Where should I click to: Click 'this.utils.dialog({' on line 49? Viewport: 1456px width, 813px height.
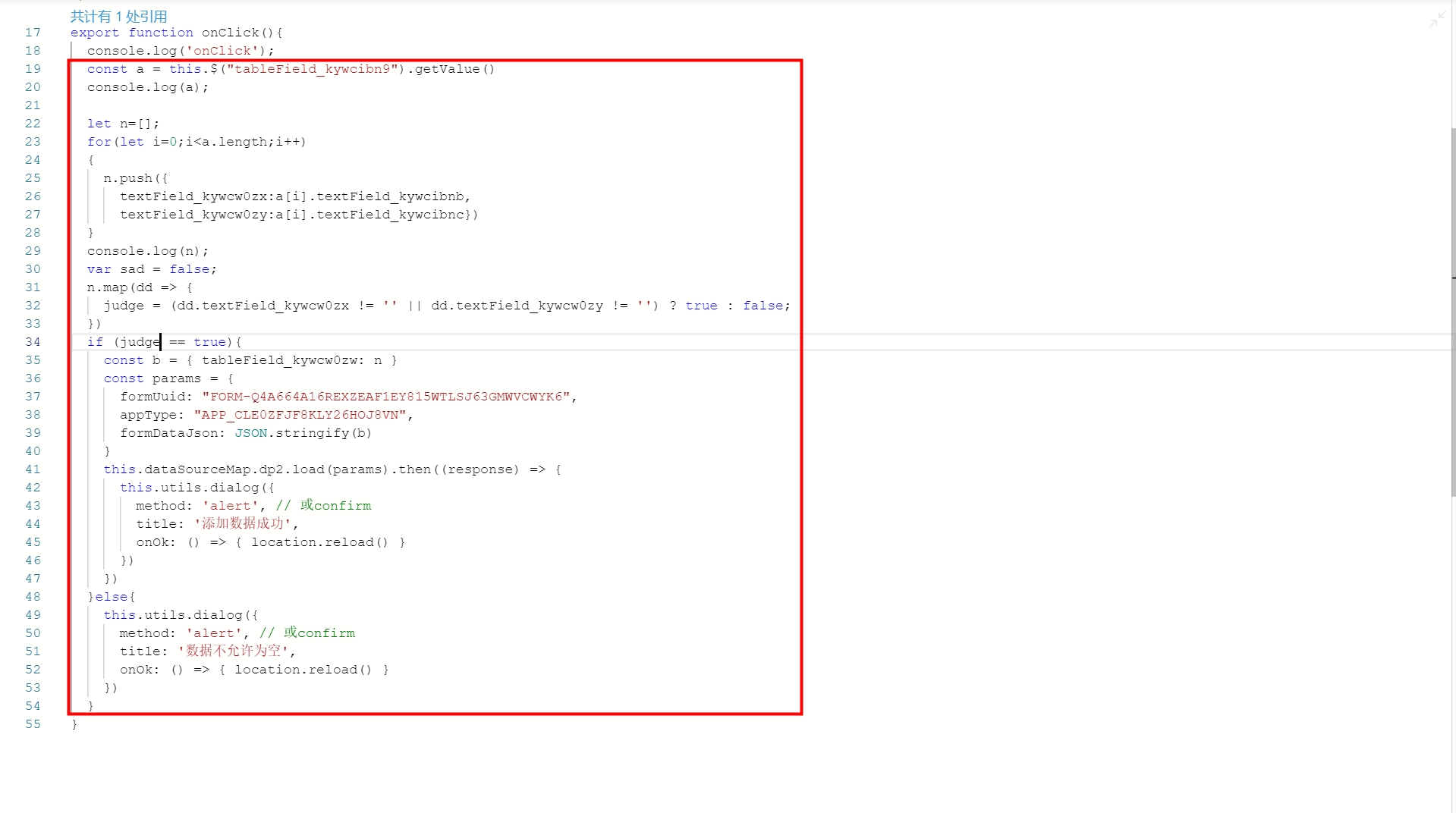click(181, 615)
